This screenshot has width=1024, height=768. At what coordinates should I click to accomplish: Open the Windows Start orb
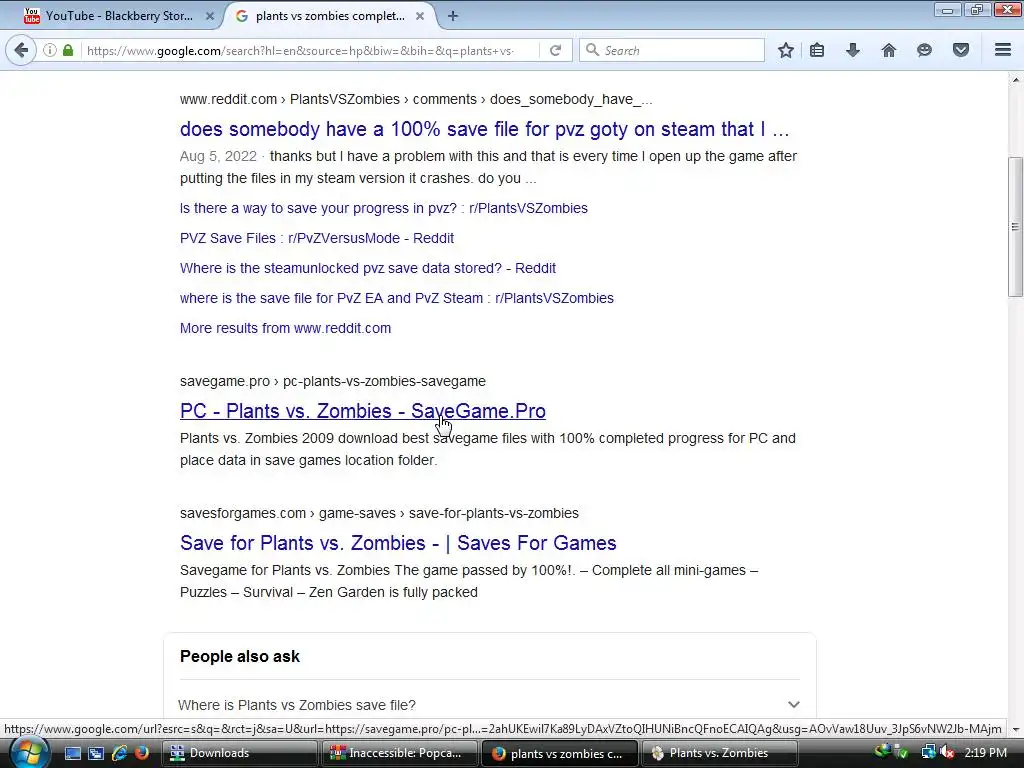pyautogui.click(x=28, y=754)
